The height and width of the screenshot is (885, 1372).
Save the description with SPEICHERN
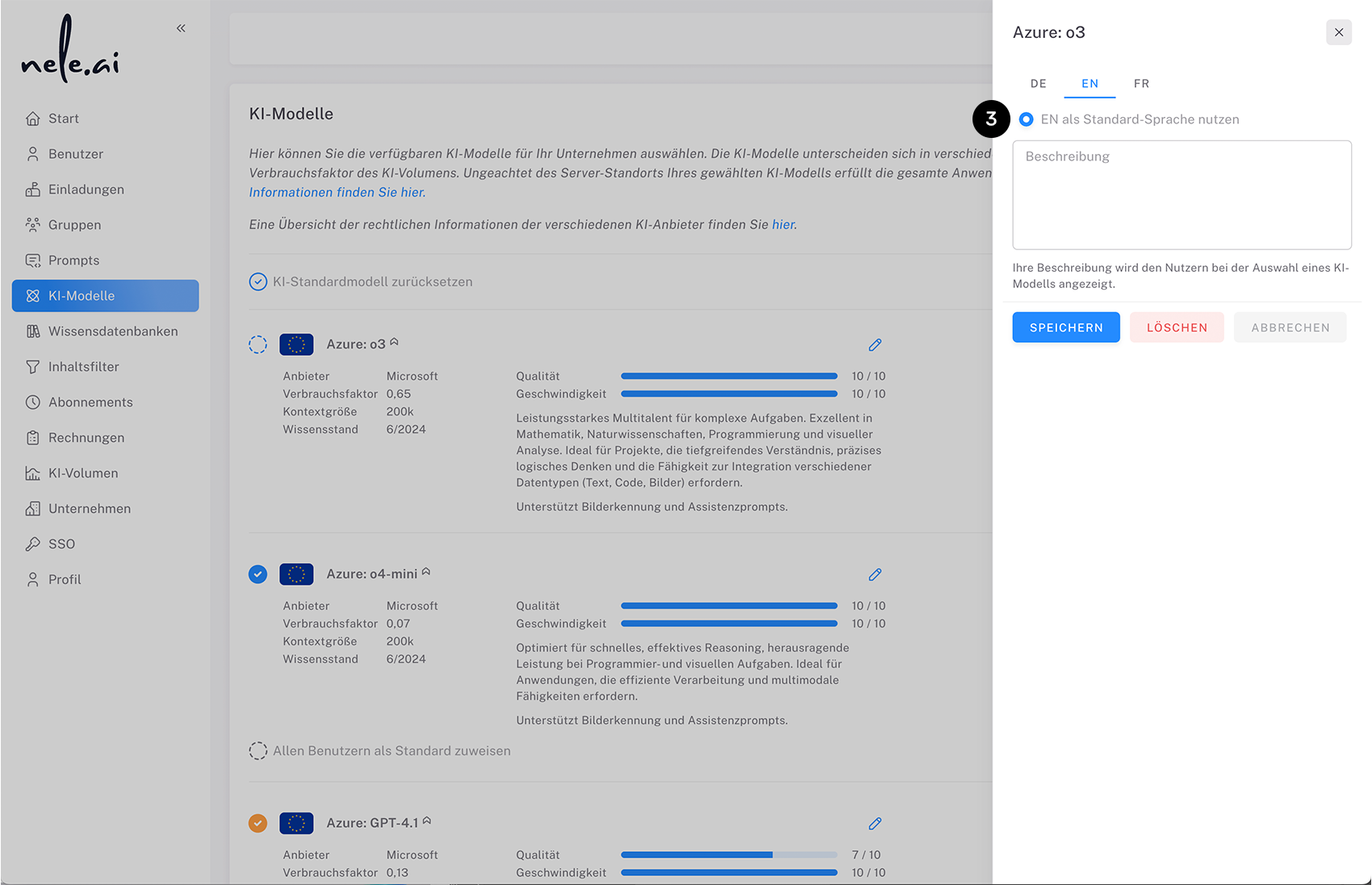[x=1065, y=327]
